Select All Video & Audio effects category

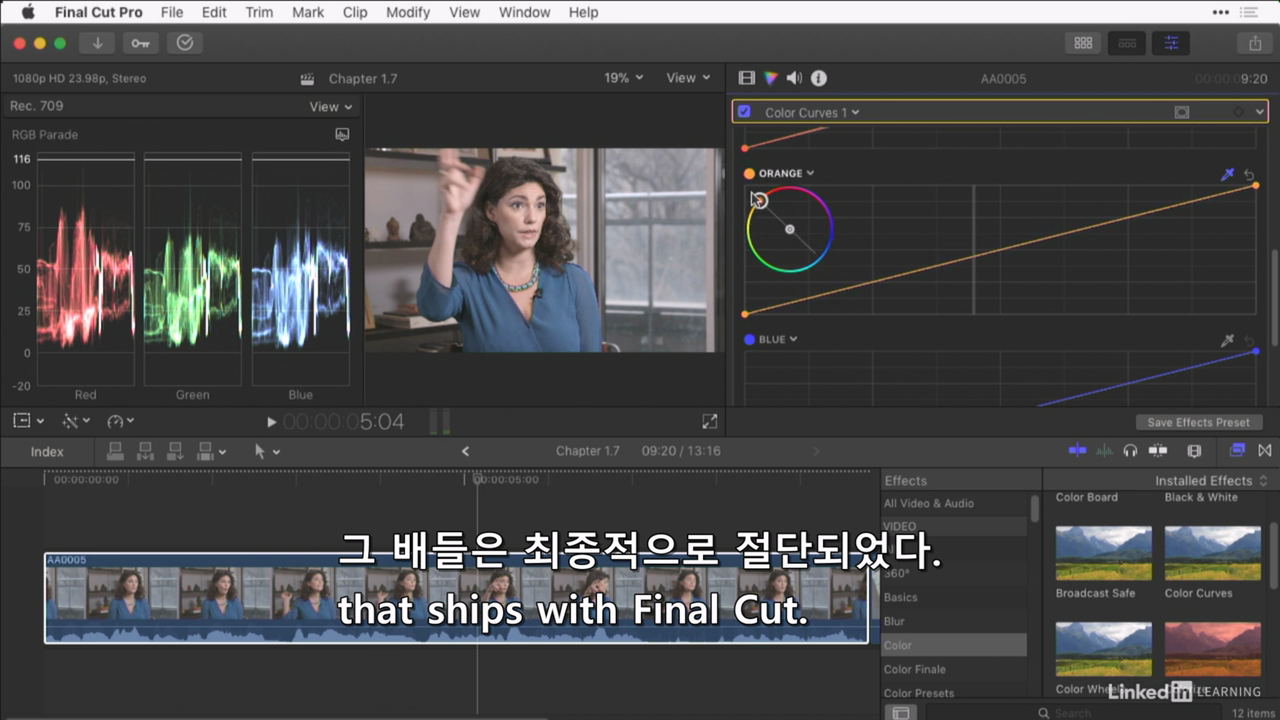pos(929,503)
